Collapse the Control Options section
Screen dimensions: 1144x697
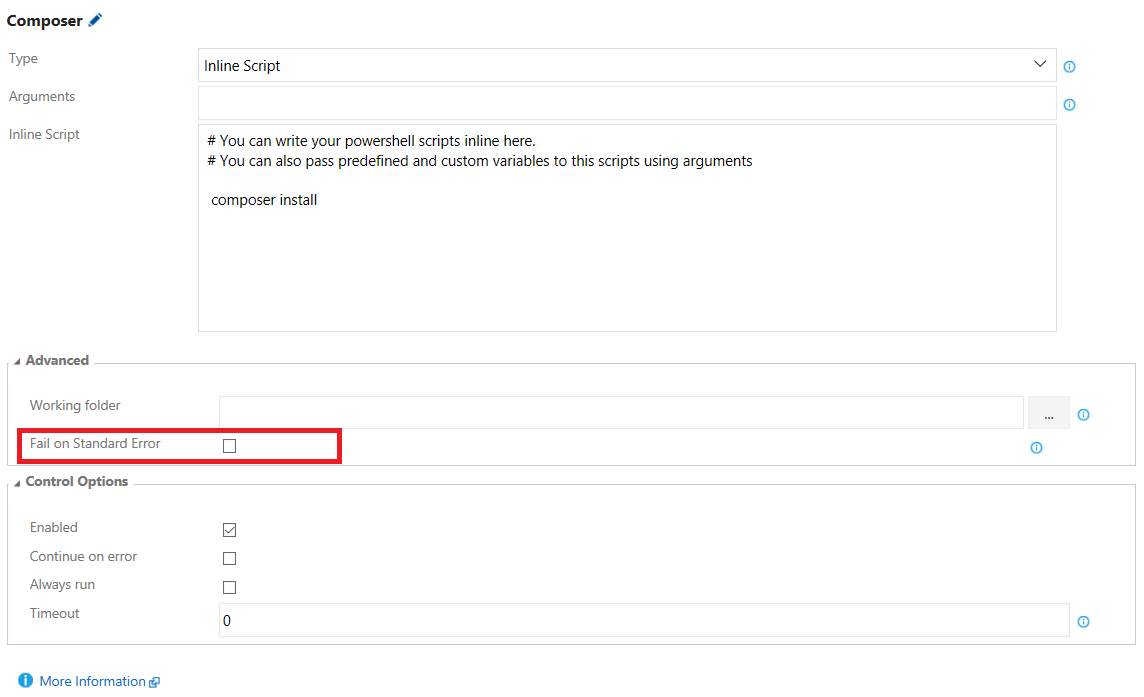18,482
